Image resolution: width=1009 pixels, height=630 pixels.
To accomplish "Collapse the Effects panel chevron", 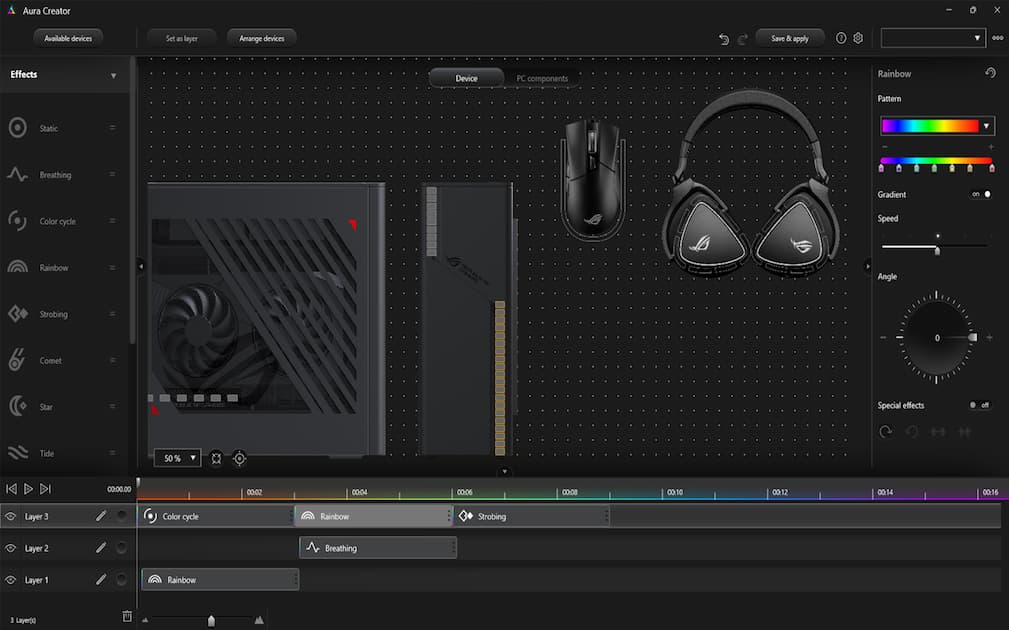I will (113, 74).
